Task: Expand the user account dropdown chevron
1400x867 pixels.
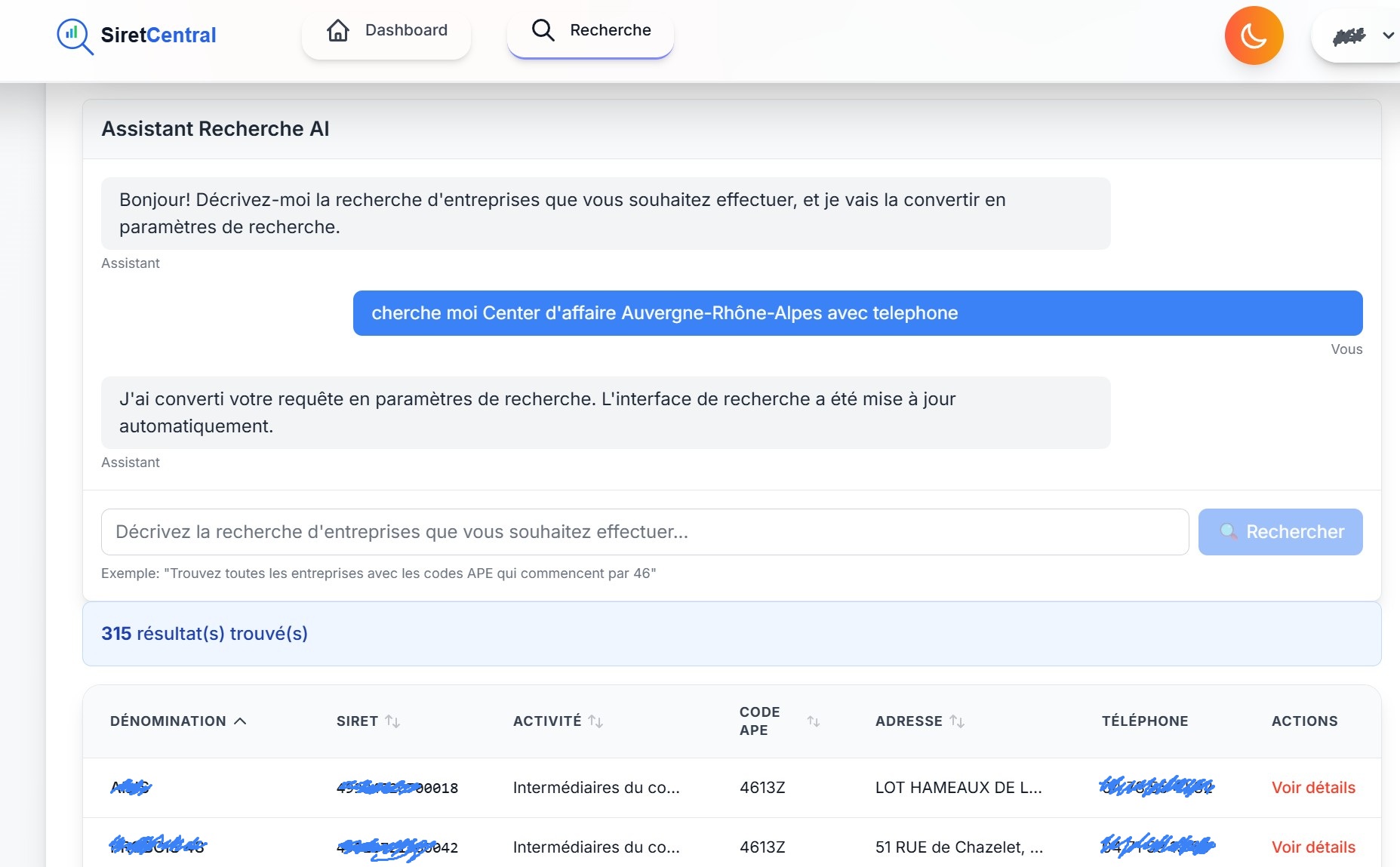Action: (1388, 35)
